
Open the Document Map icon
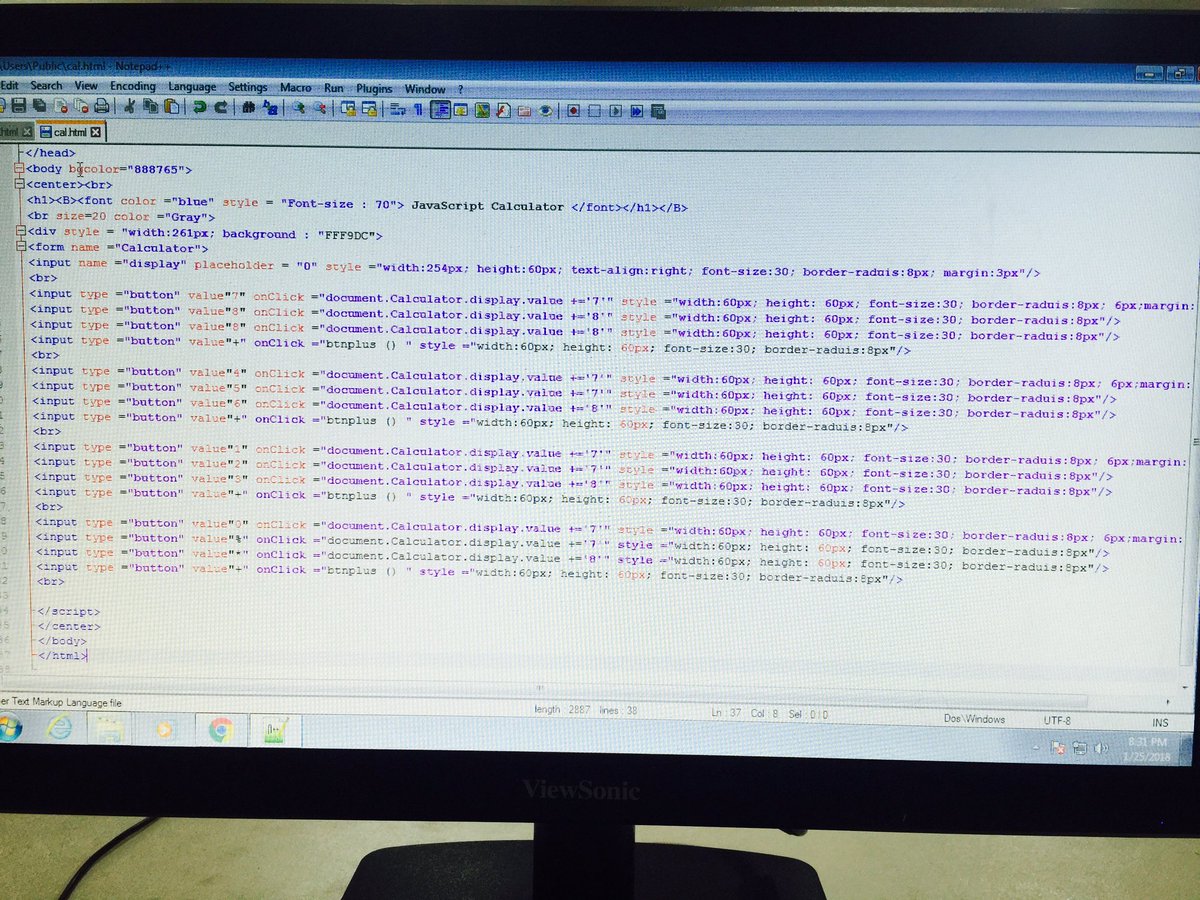pyautogui.click(x=482, y=110)
